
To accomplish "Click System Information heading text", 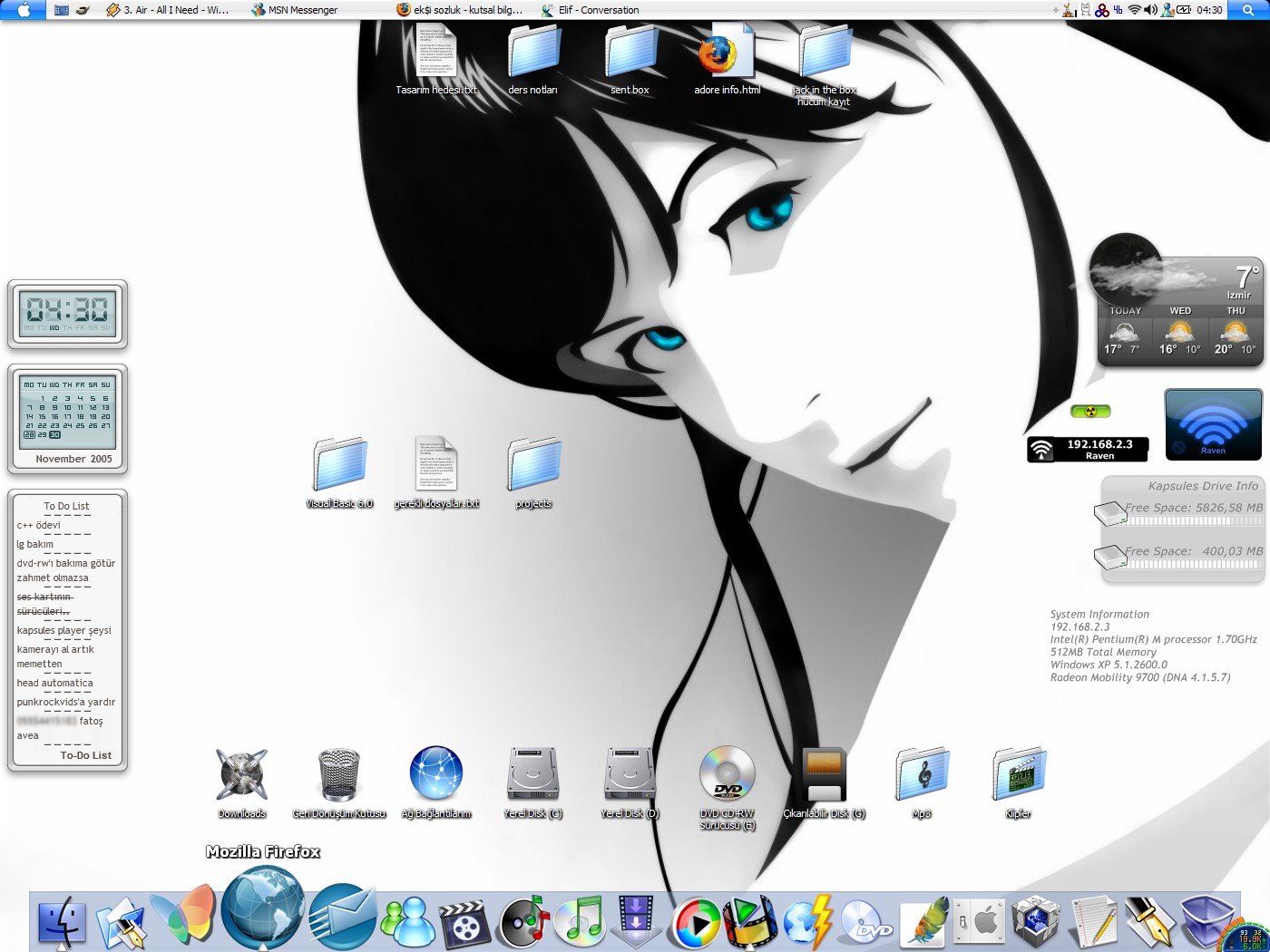I will (1099, 614).
